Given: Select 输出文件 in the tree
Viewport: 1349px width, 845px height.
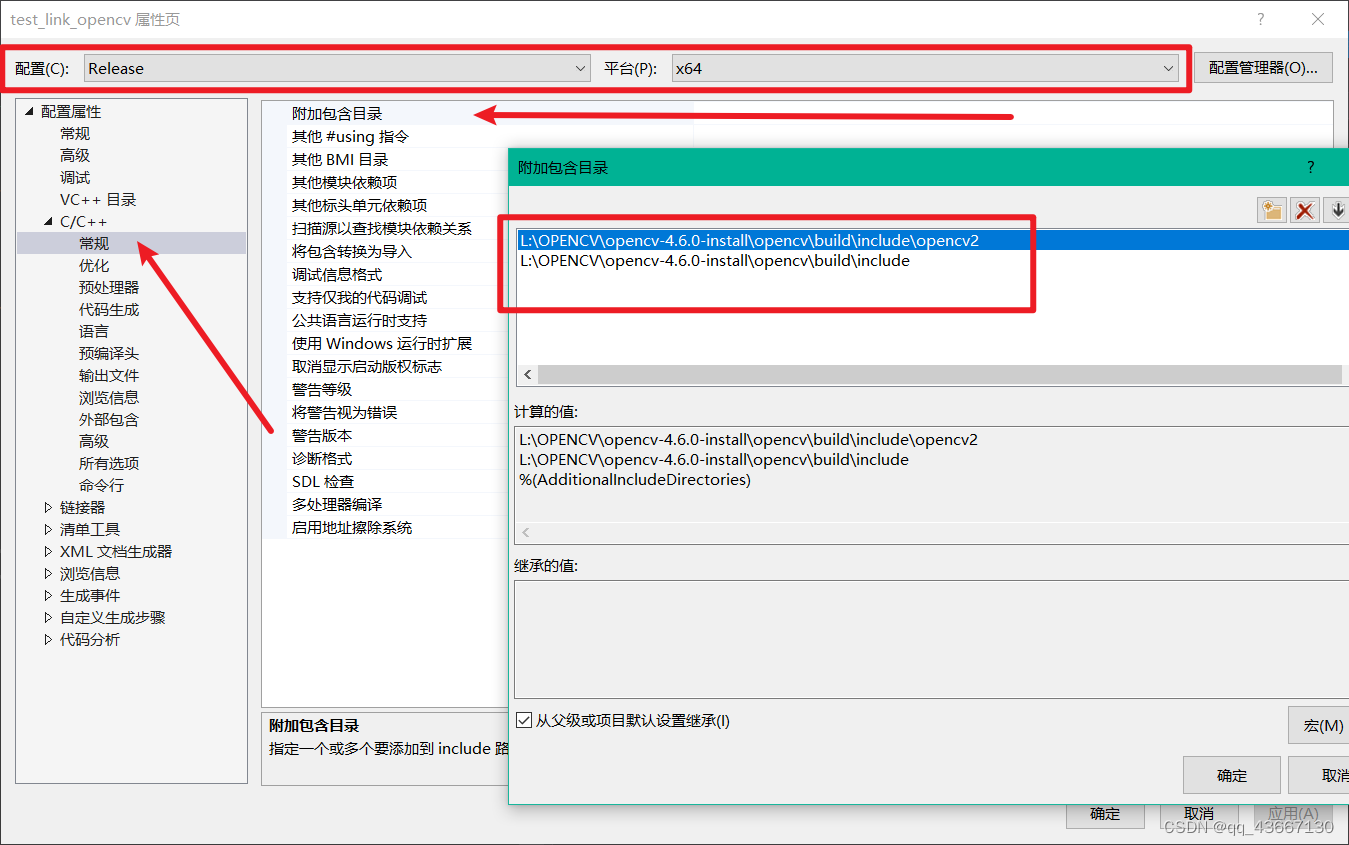Looking at the screenshot, I should coord(109,375).
